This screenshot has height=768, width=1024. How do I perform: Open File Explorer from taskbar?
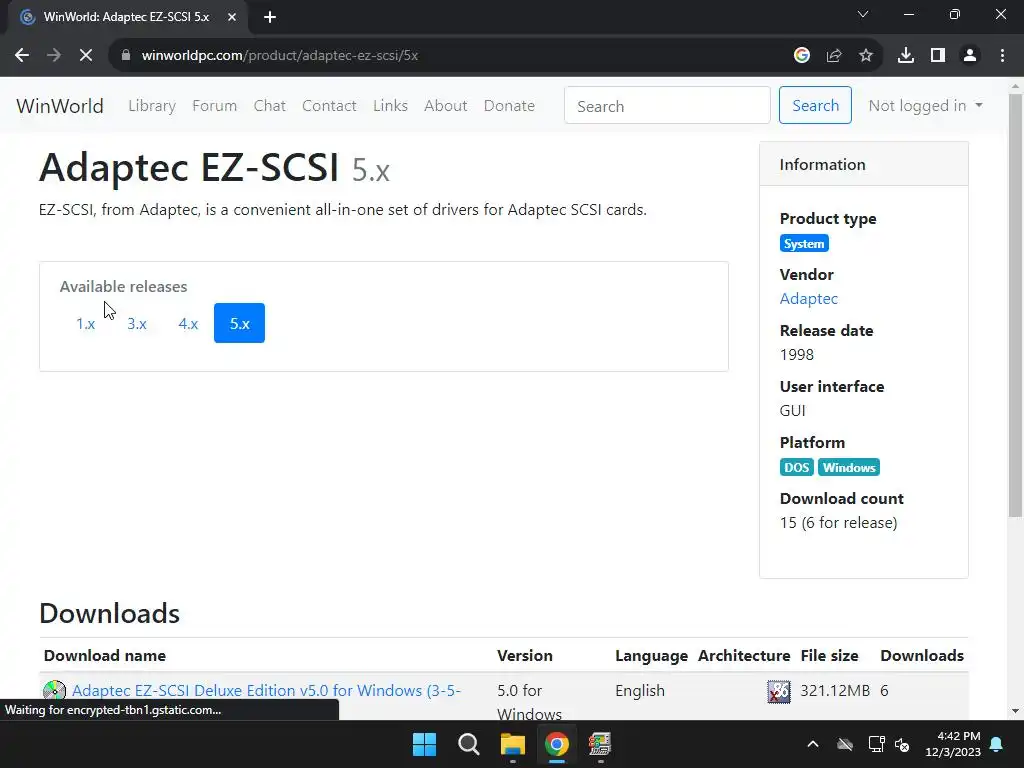(513, 744)
